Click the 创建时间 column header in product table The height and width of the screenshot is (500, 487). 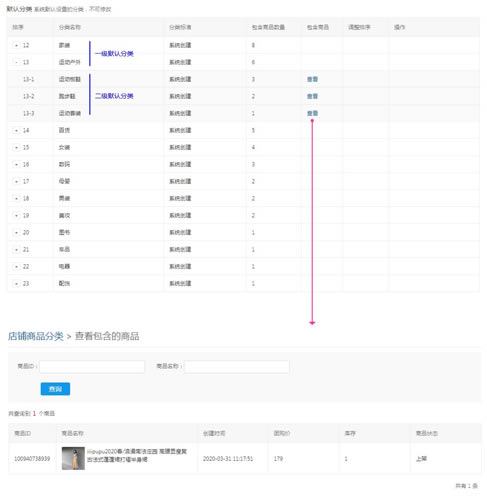[214, 433]
